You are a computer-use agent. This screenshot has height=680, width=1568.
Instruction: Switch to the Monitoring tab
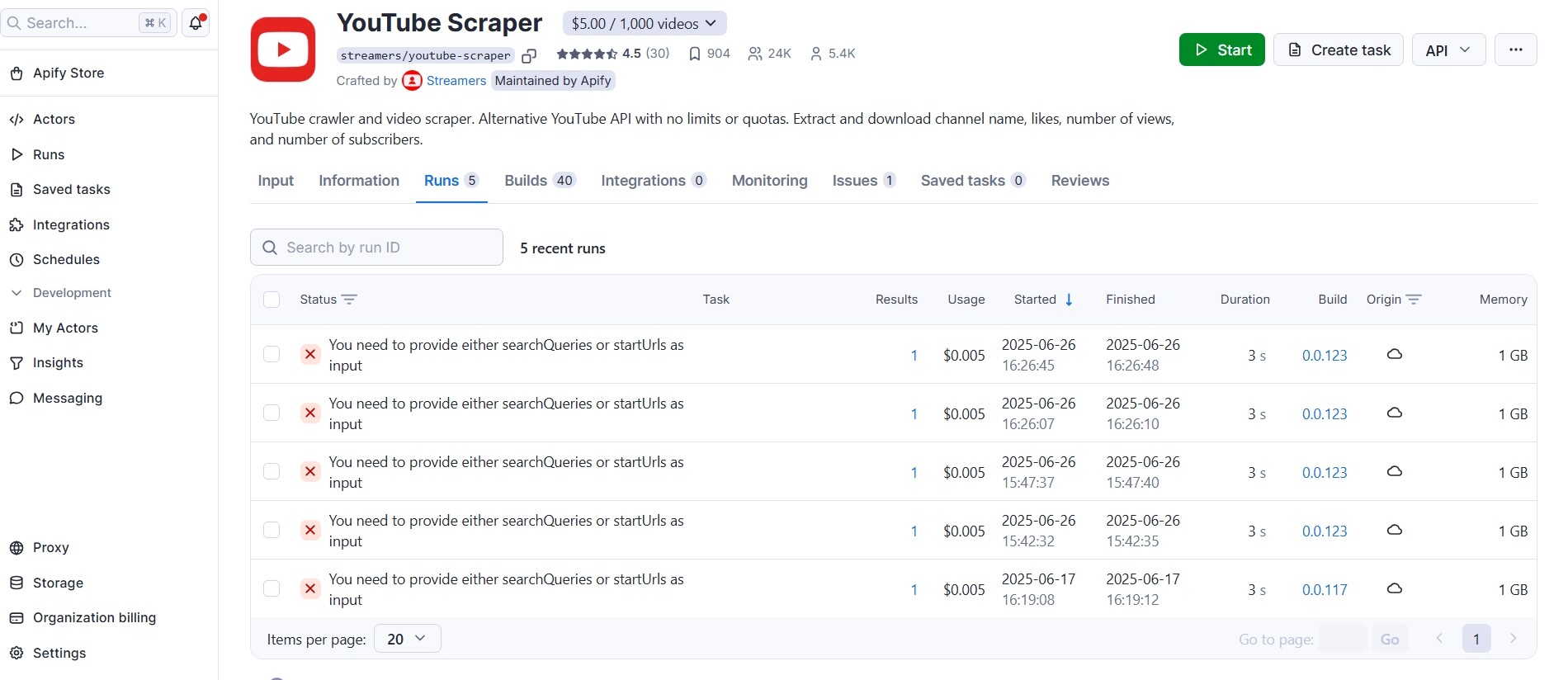tap(769, 181)
